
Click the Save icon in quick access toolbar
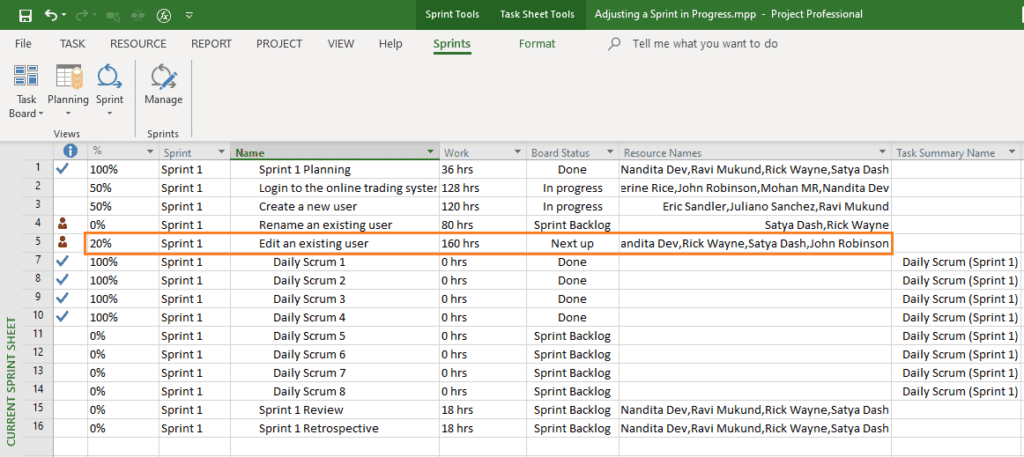[x=25, y=15]
